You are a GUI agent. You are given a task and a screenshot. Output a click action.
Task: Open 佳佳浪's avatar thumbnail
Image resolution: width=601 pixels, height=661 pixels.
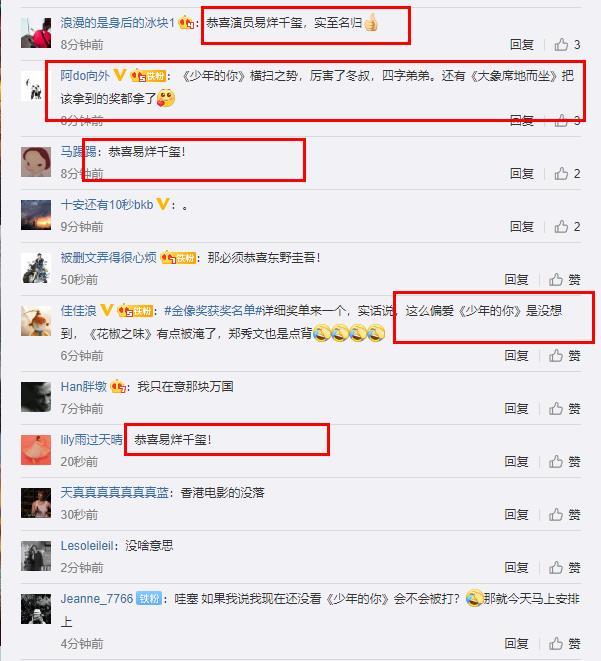click(x=36, y=321)
